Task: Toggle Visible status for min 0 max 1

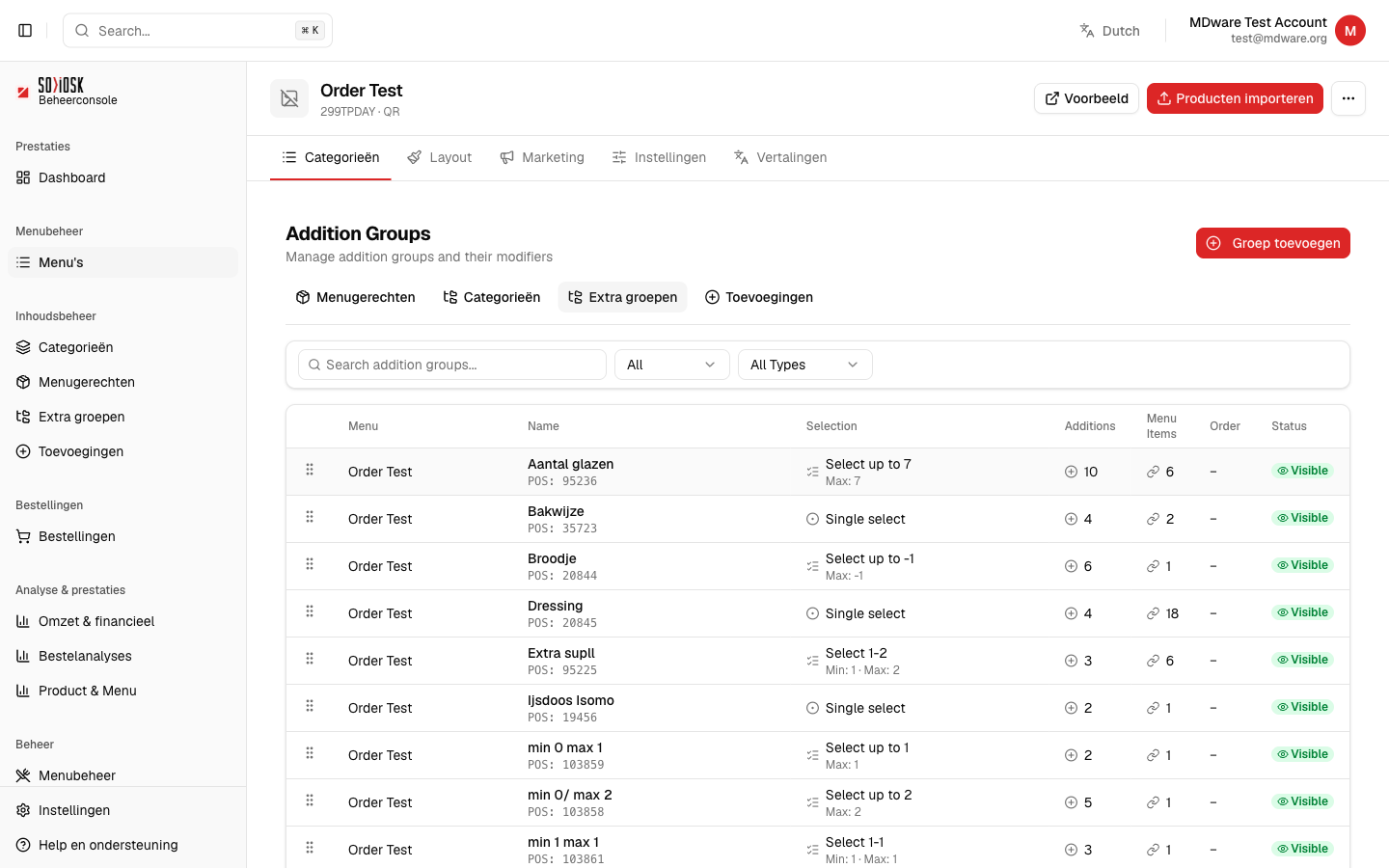Action: [1302, 754]
